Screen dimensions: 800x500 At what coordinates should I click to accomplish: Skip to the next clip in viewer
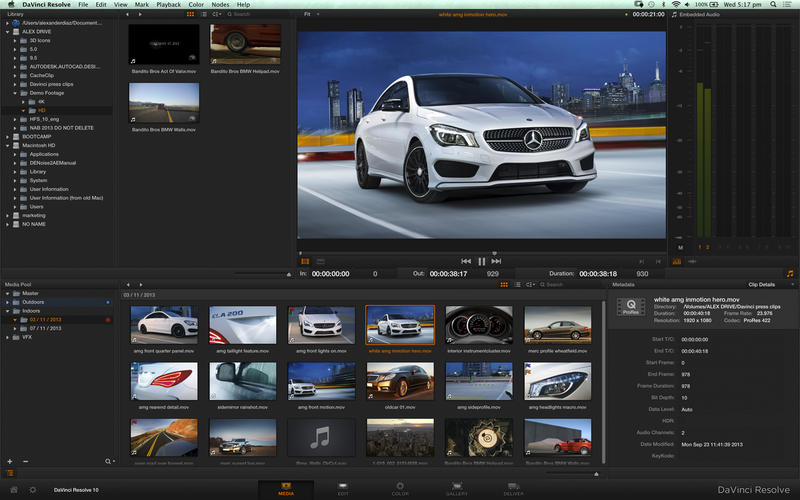tap(496, 261)
